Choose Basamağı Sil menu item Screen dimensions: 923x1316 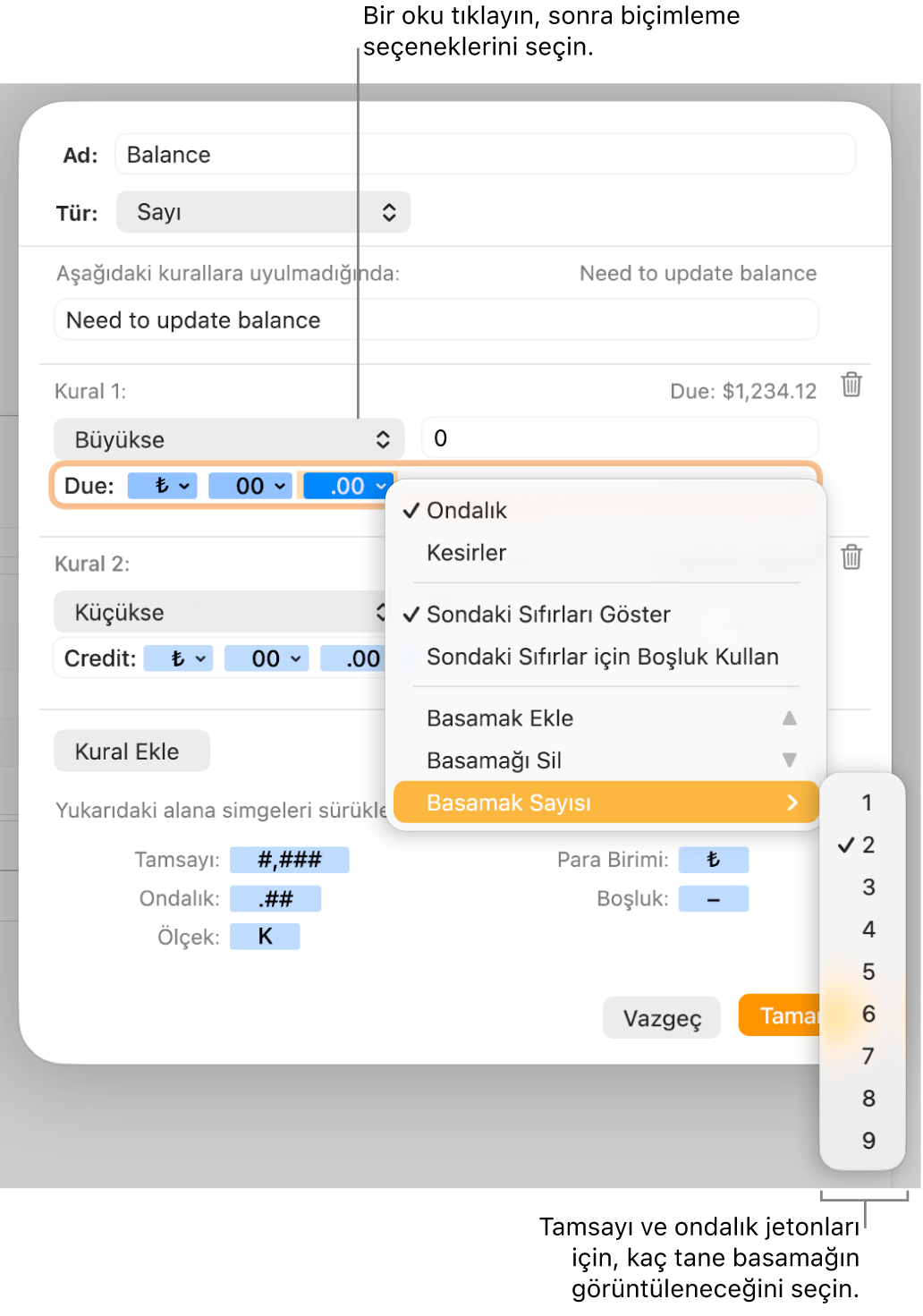tap(605, 760)
